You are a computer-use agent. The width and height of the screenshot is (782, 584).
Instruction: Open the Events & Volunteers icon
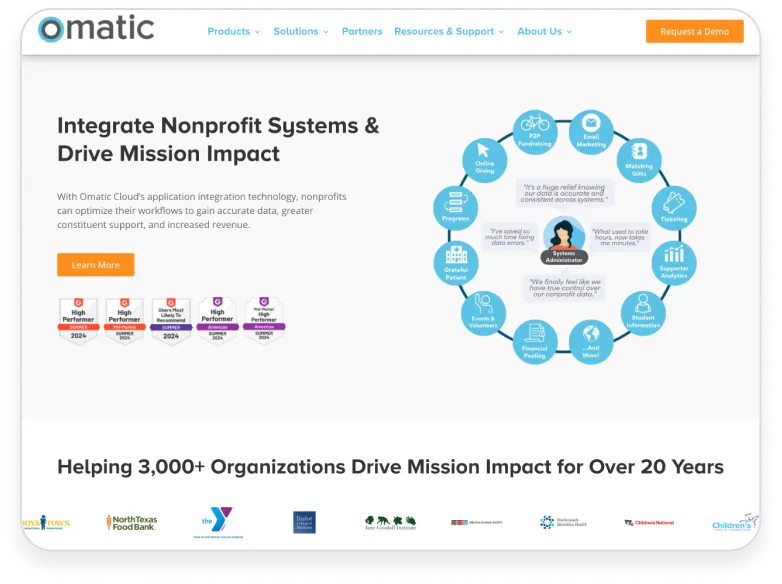[483, 313]
